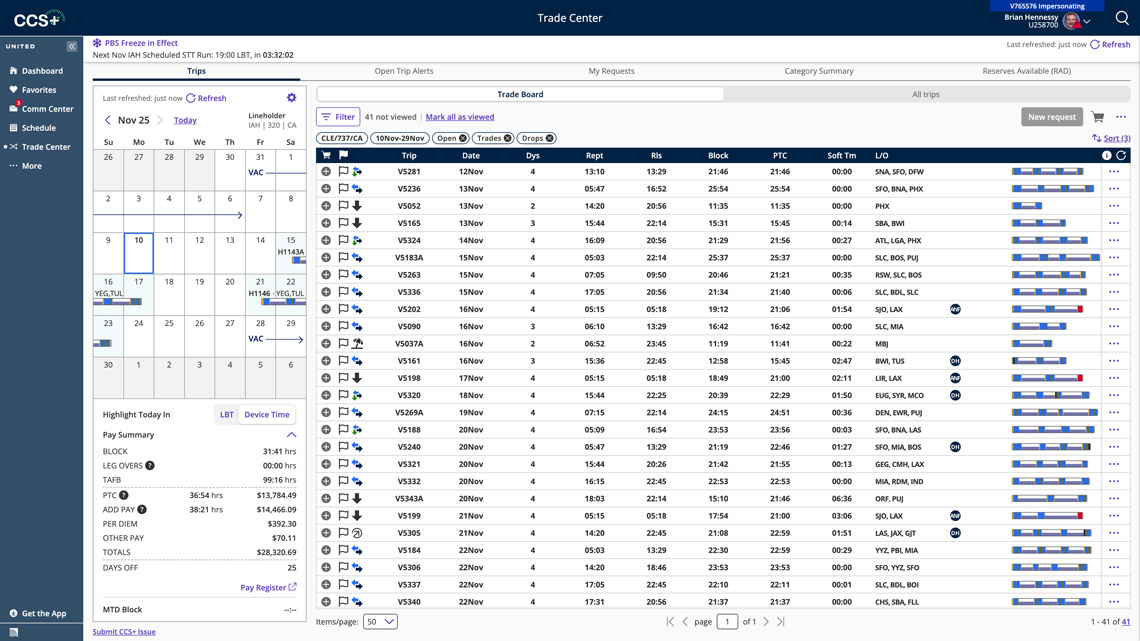Expand the user profile dropdown
Viewport: 1140px width, 641px height.
pyautogui.click(x=1087, y=21)
